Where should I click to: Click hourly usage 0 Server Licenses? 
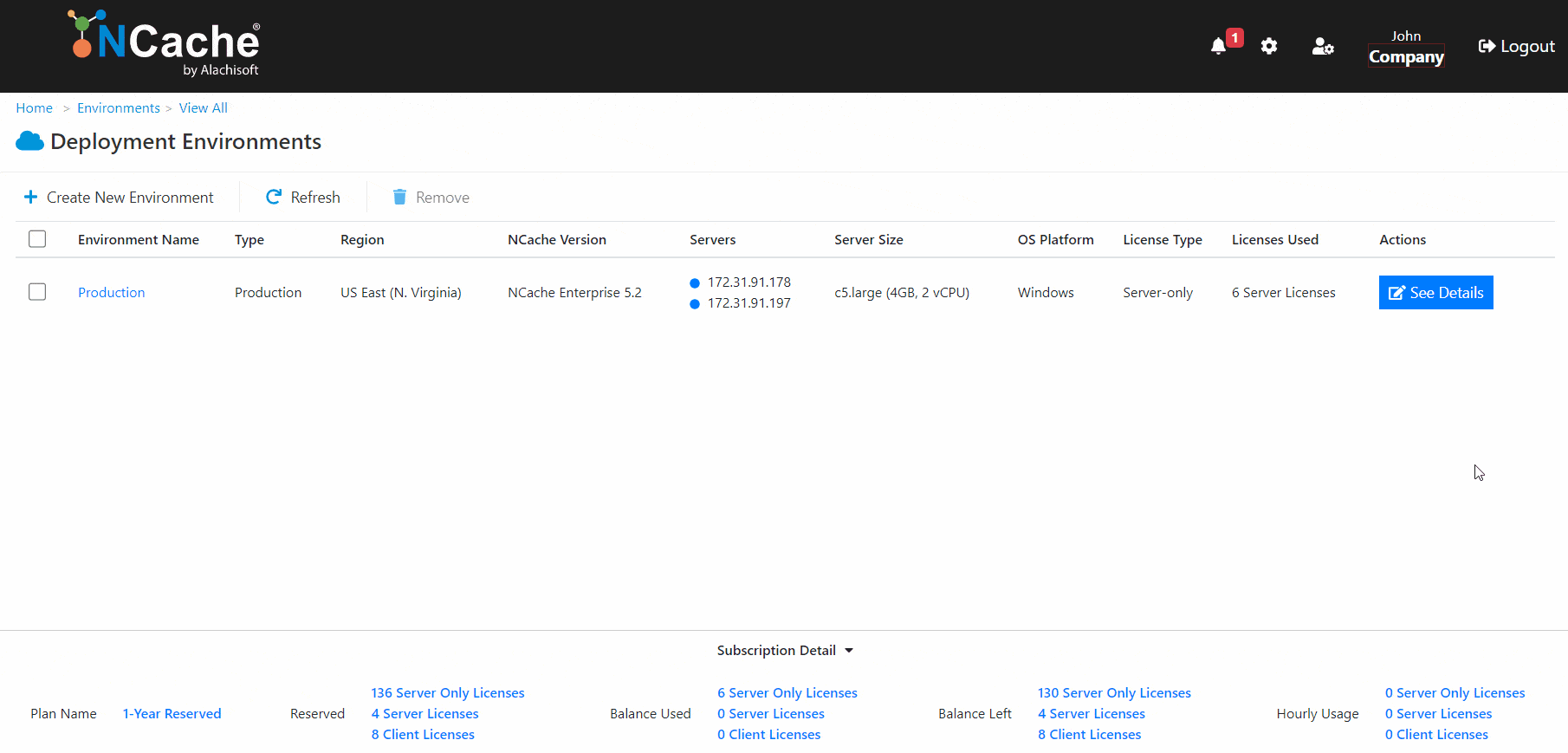[x=1439, y=714]
